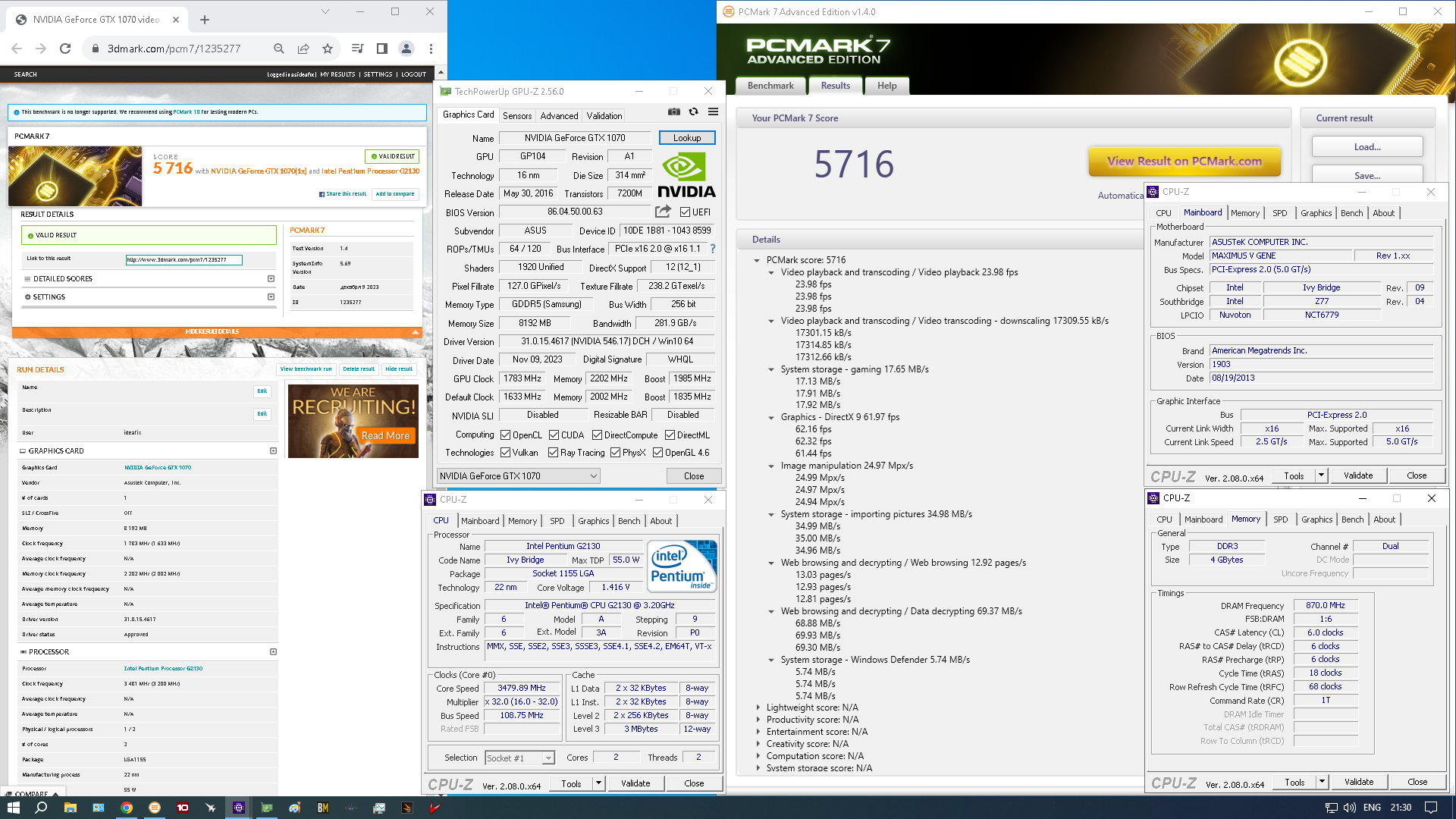Open the GPU-Z taskbar icon
Viewport: 1456px width, 819px height.
pos(267,808)
